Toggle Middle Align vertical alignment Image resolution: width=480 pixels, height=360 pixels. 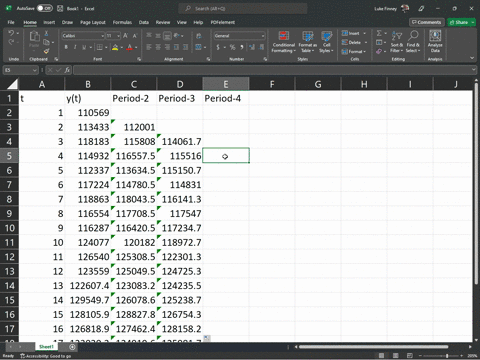pos(158,36)
